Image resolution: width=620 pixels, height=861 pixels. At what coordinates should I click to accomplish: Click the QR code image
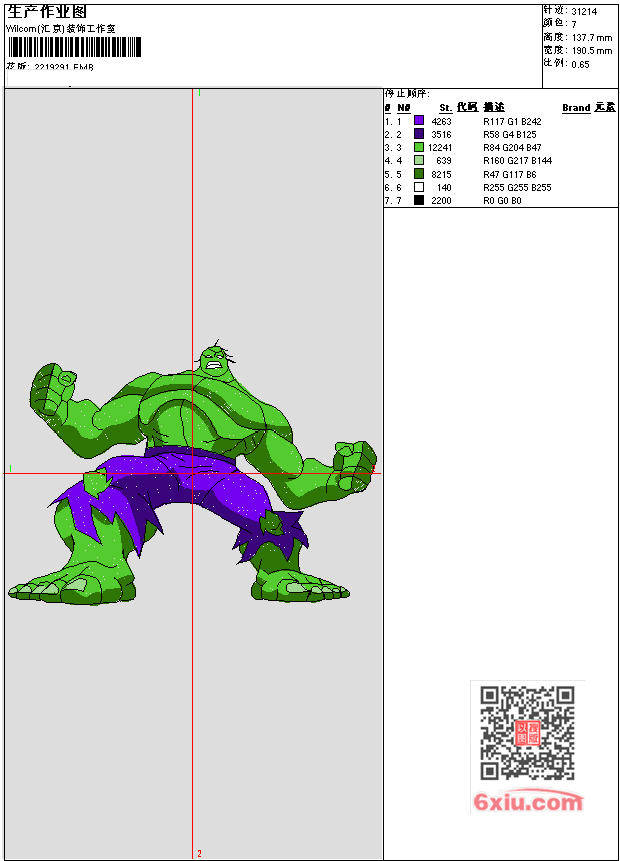pyautogui.click(x=527, y=733)
